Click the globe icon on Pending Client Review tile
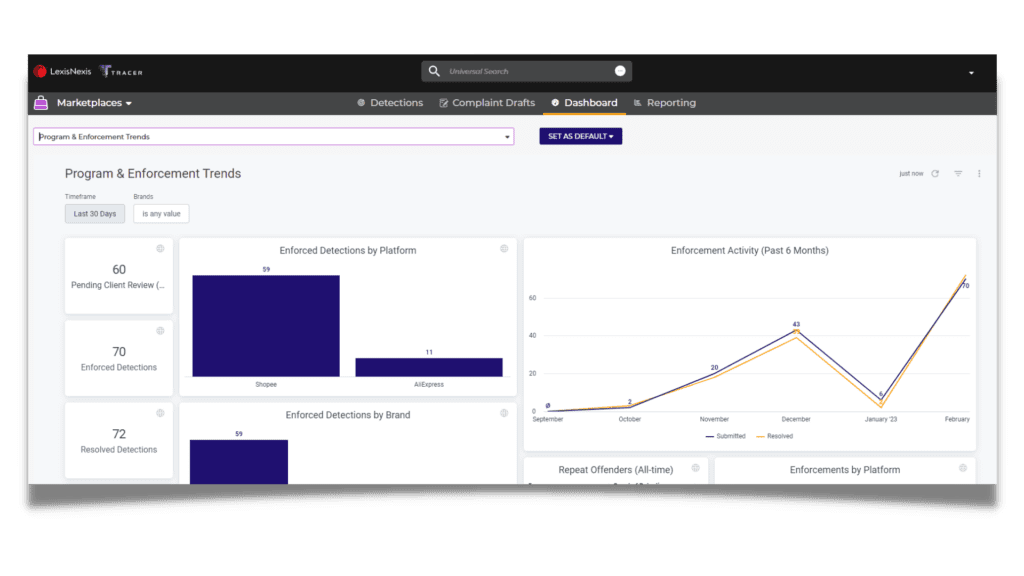 coord(160,248)
